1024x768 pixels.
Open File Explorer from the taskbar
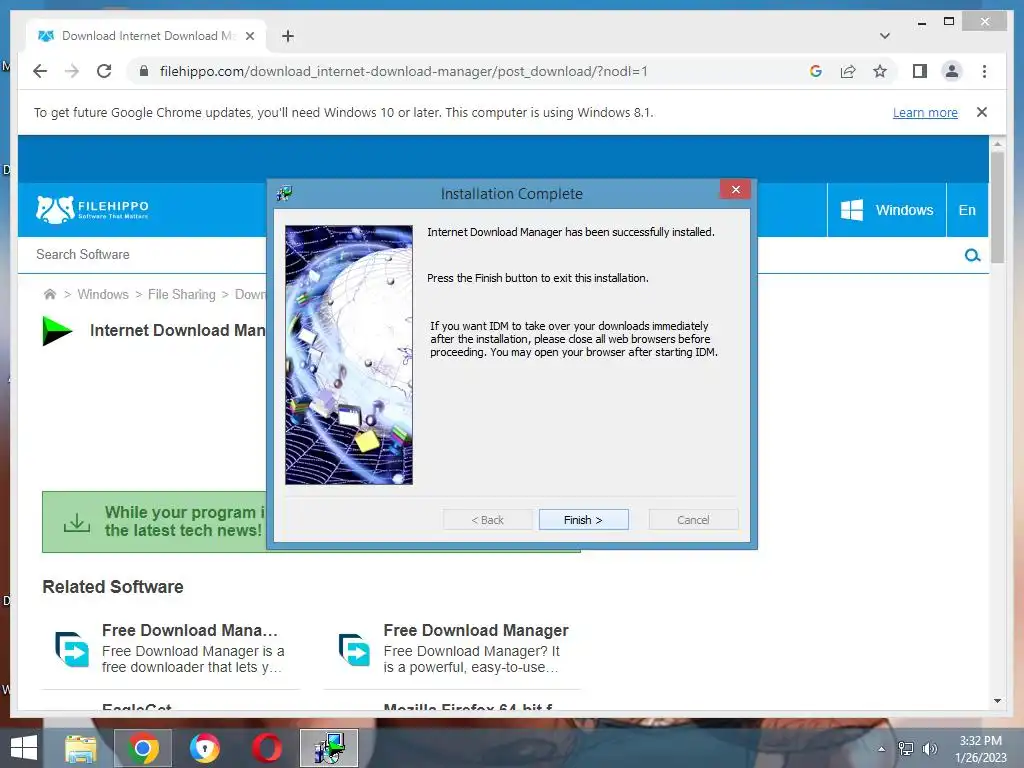coord(81,748)
